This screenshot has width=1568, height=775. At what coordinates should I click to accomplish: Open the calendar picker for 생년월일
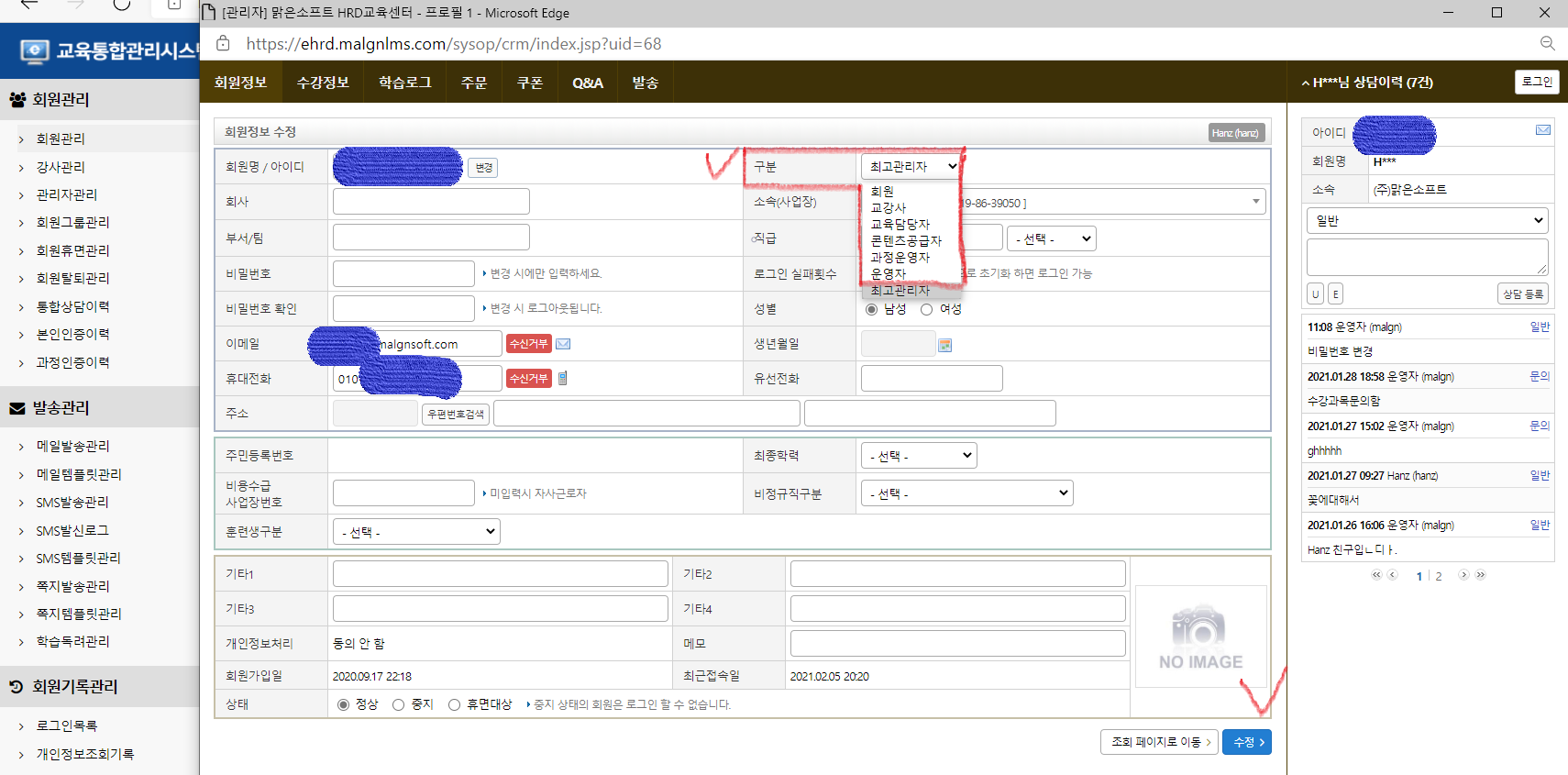(945, 345)
